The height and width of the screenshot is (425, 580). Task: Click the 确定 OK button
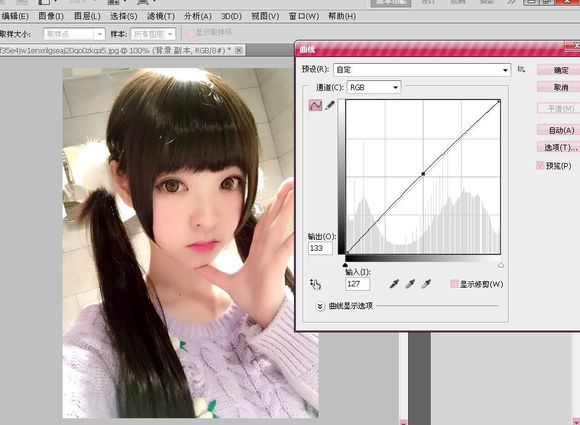point(560,70)
